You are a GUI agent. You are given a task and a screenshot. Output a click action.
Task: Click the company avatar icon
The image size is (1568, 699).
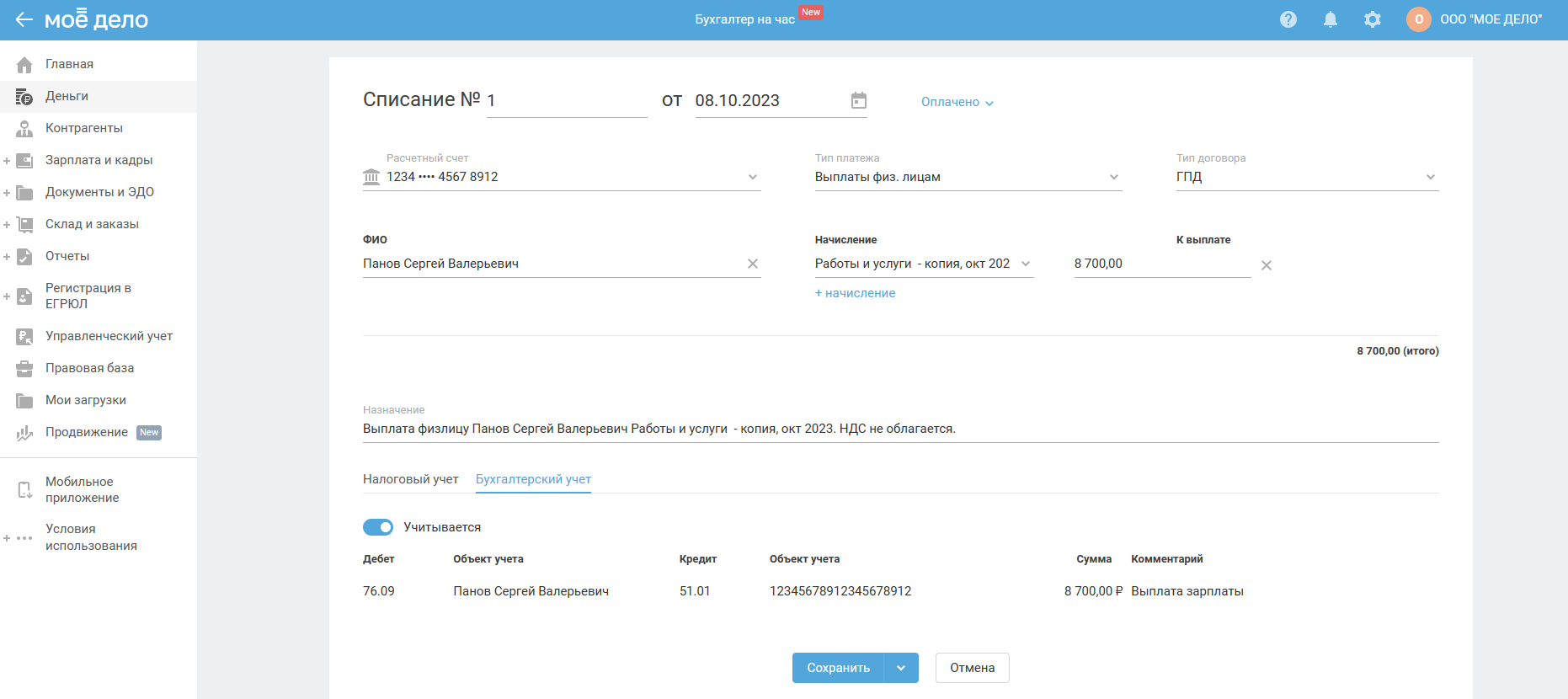[1418, 19]
